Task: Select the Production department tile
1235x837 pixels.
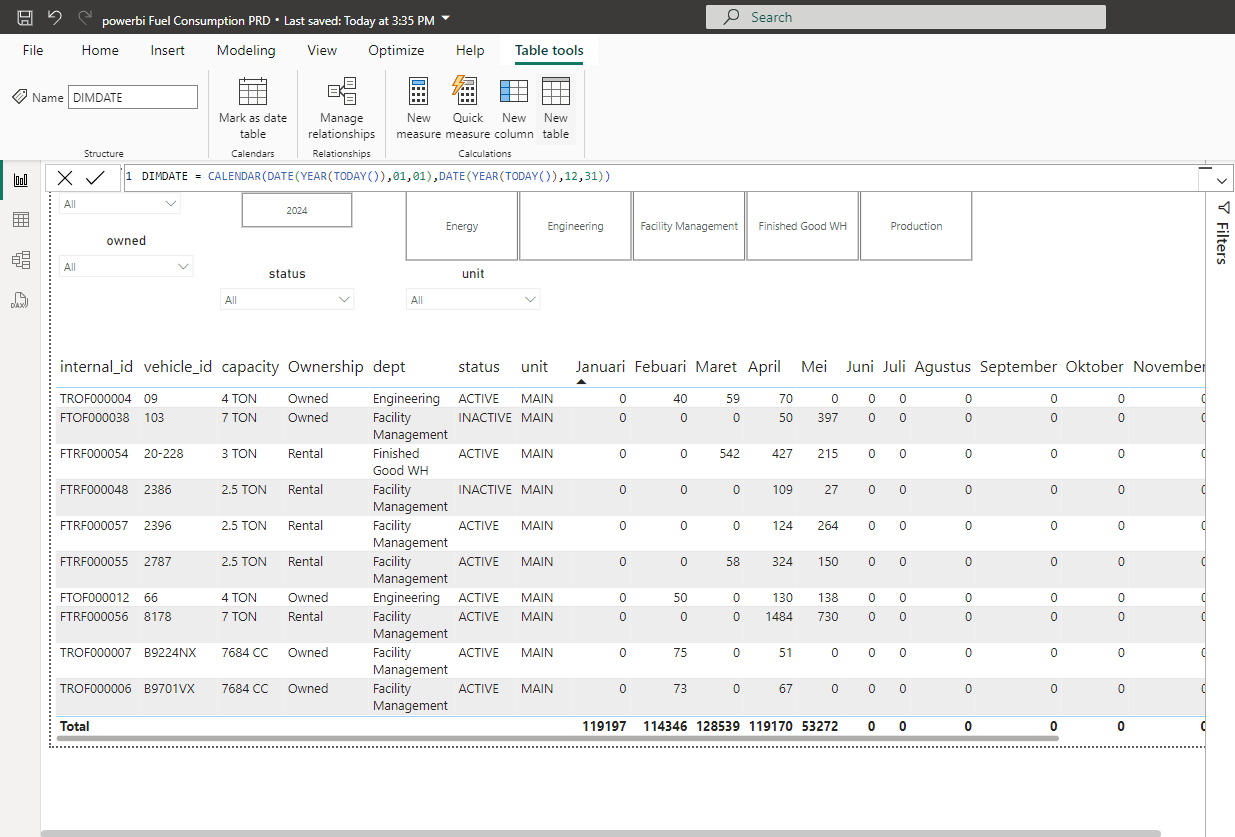Action: [916, 226]
